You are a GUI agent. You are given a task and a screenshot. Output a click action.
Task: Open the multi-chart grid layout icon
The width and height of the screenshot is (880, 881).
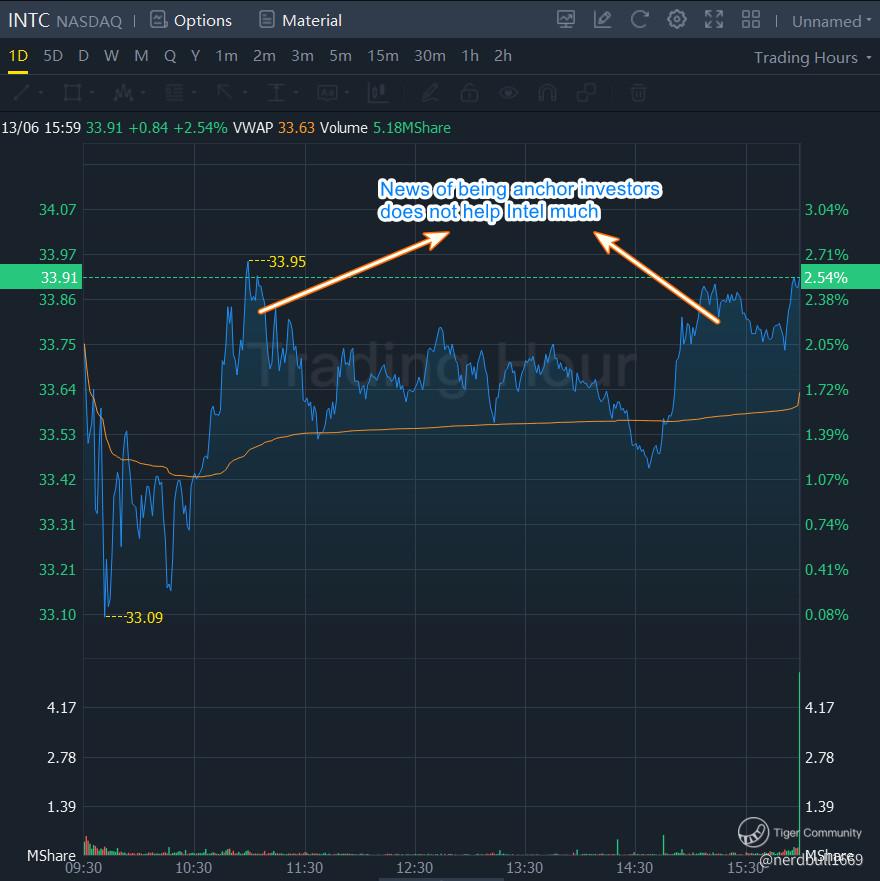click(x=751, y=20)
